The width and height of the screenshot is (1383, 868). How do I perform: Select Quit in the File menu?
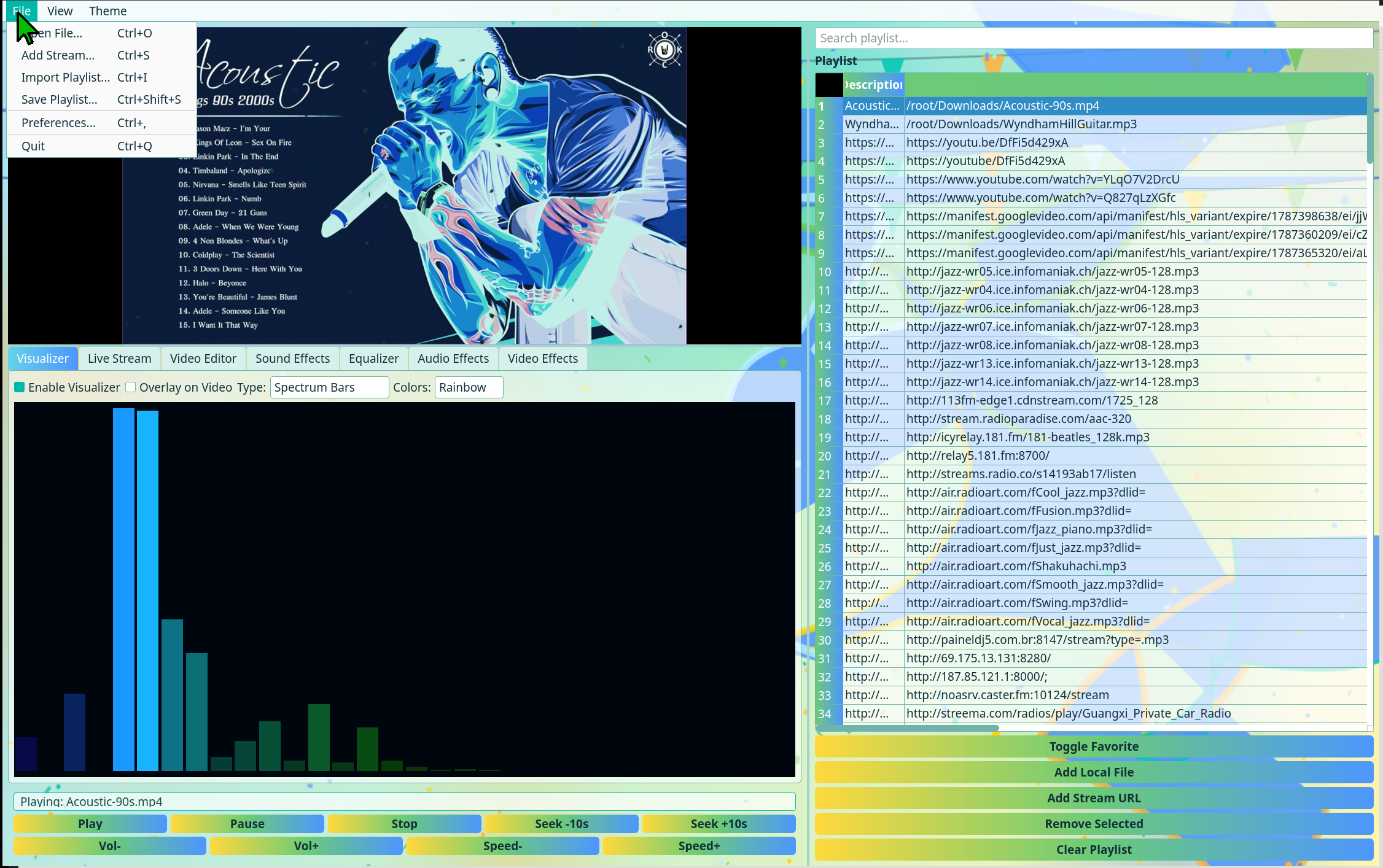click(x=102, y=146)
